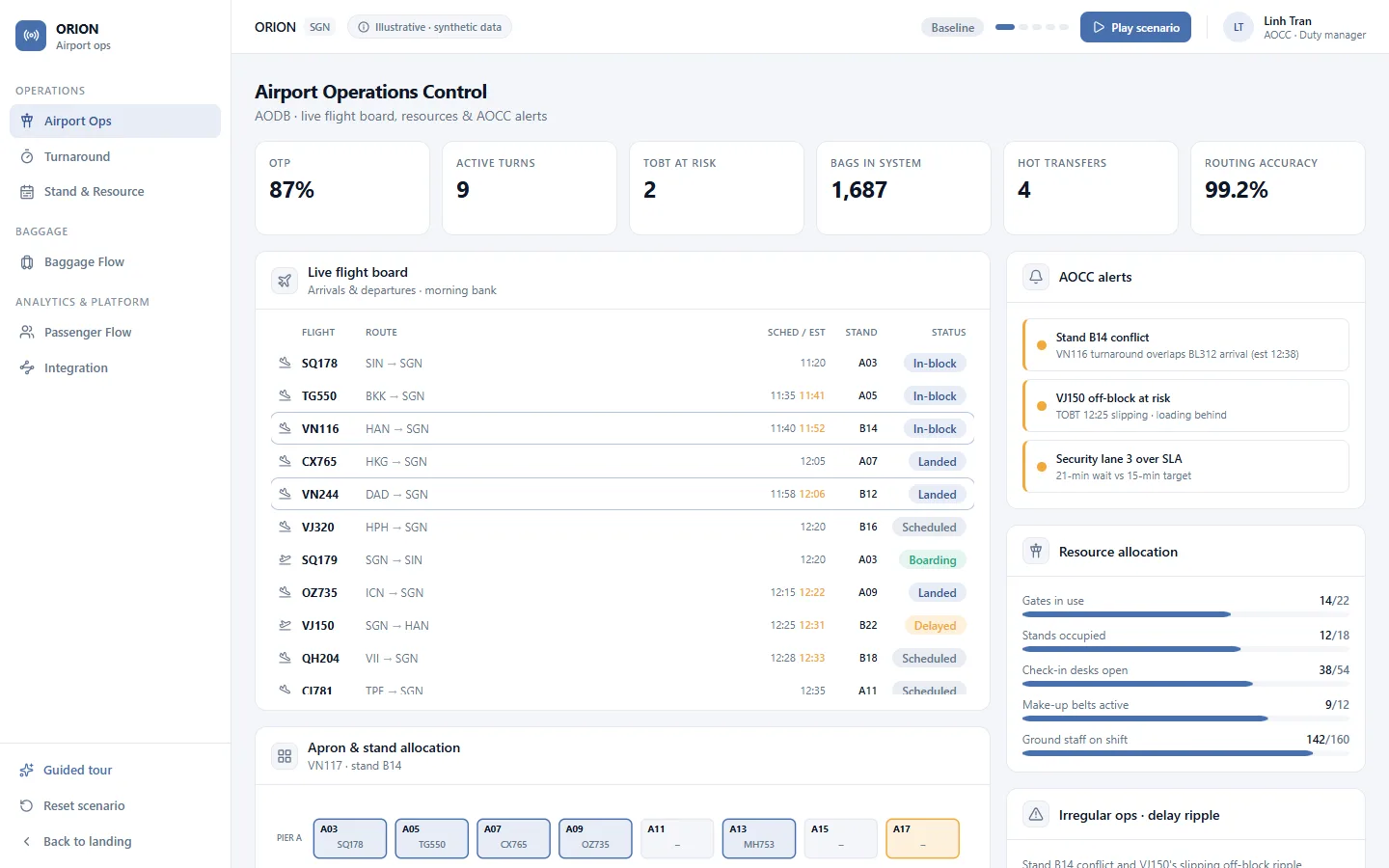1389x868 pixels.
Task: Click the SGN airport badge
Action: (x=320, y=27)
